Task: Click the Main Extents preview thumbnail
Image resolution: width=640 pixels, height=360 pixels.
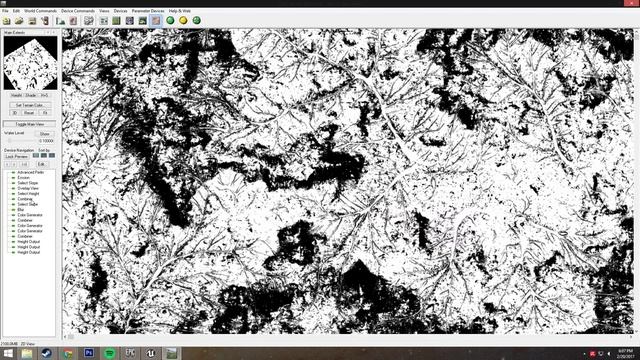Action: 30,63
